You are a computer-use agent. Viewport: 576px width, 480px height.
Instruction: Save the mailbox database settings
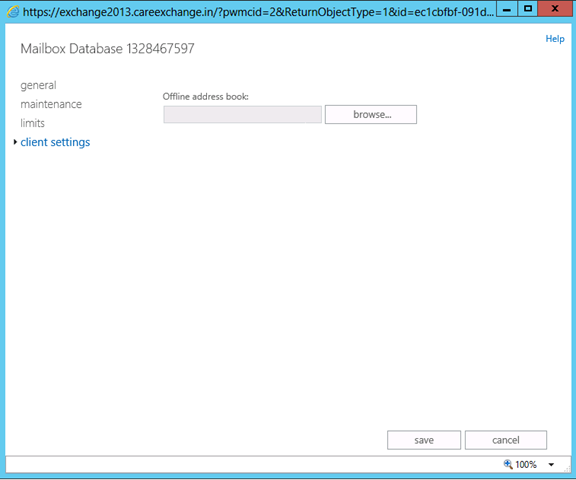[424, 440]
